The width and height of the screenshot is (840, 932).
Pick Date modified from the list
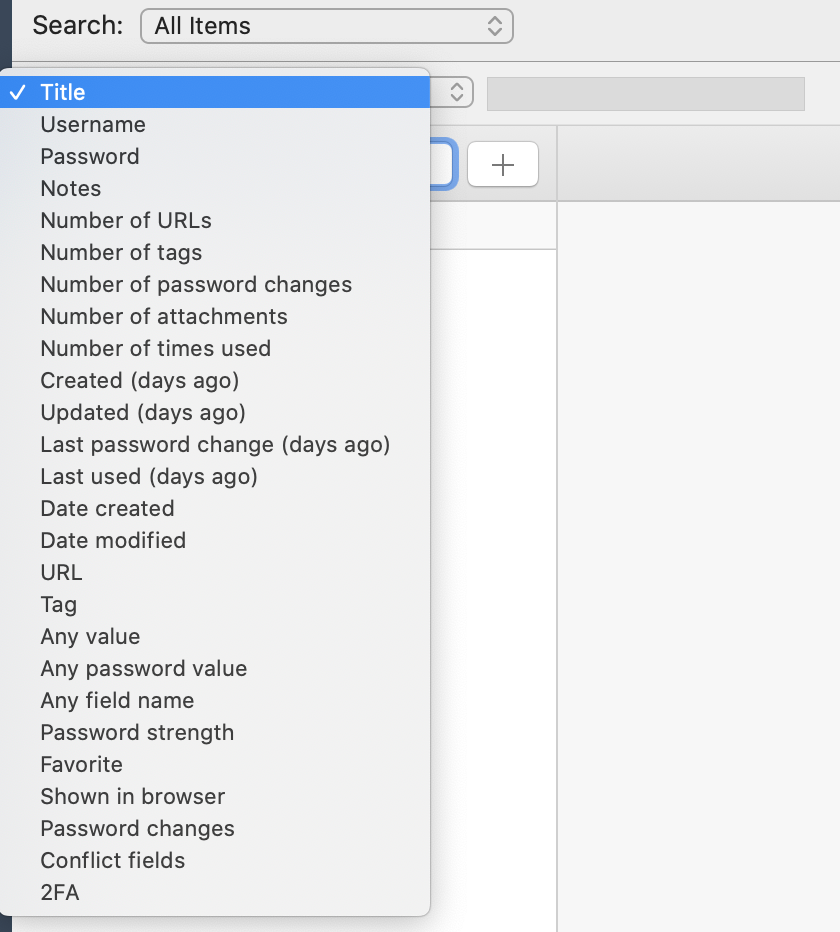pyautogui.click(x=113, y=541)
